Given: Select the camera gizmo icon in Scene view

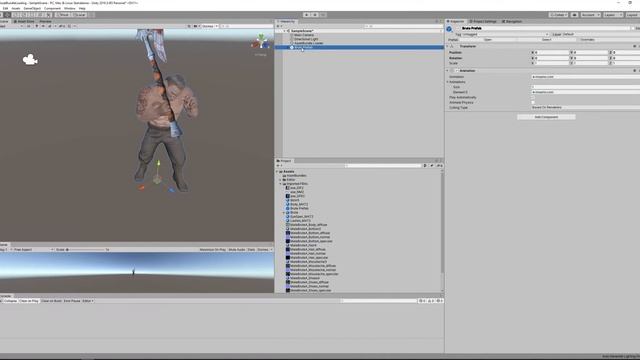Looking at the screenshot, I should [x=30, y=60].
